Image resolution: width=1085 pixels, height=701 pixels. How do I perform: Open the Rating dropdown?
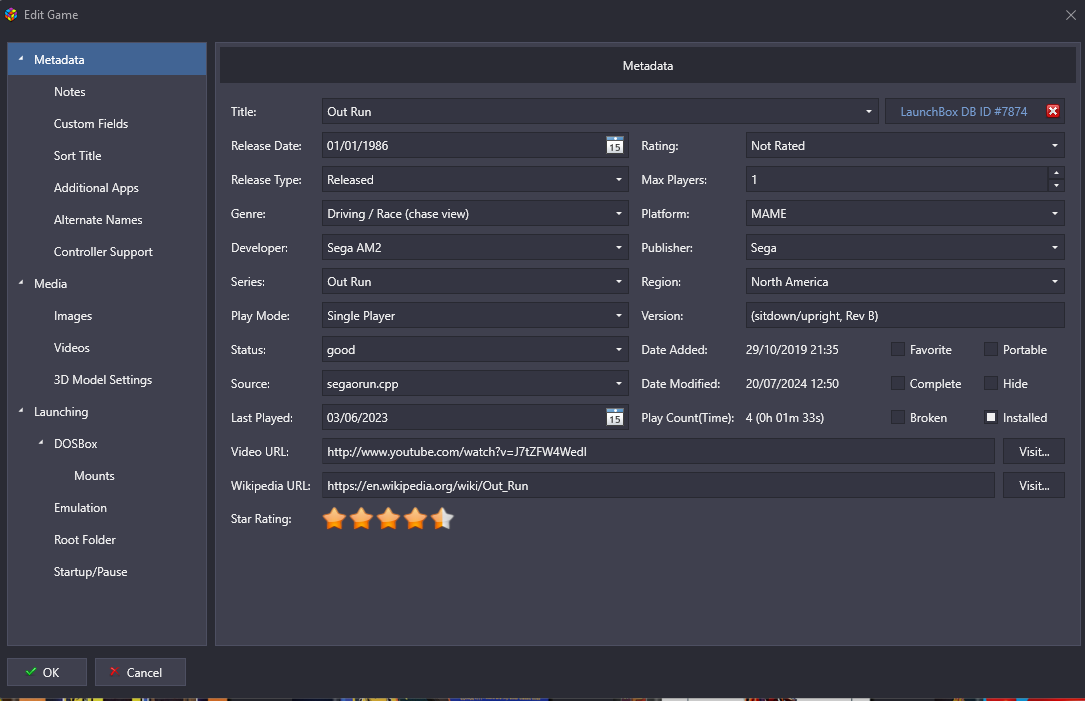coord(1055,146)
